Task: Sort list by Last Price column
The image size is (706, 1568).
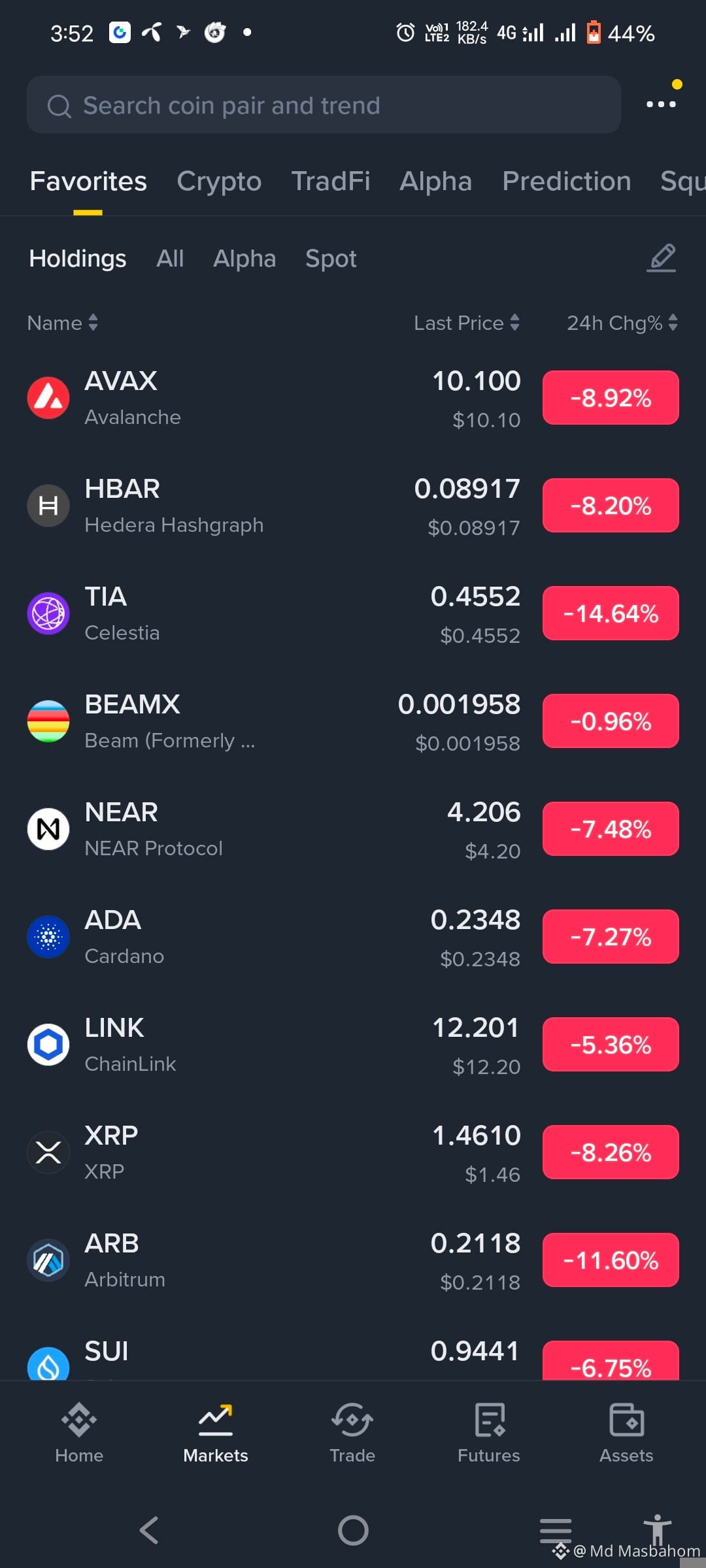Action: point(467,323)
